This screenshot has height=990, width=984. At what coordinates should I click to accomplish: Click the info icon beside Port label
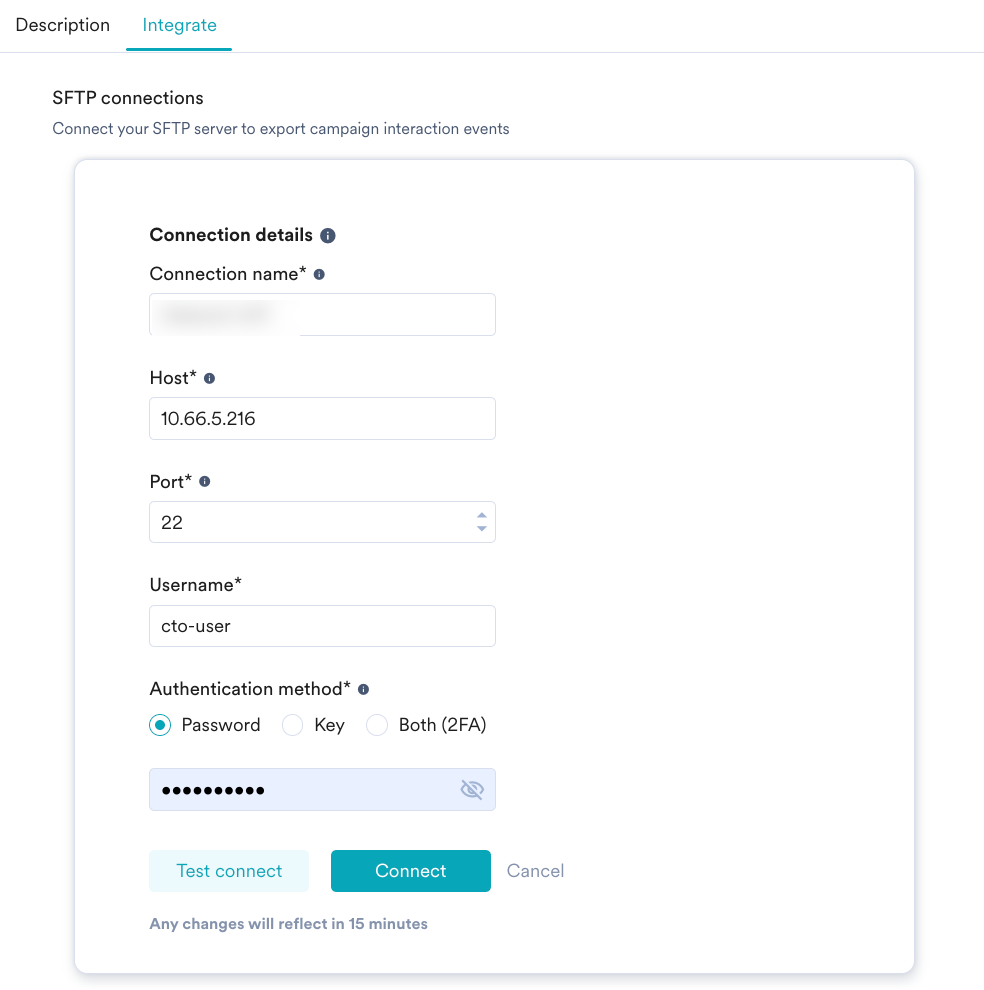coord(204,481)
